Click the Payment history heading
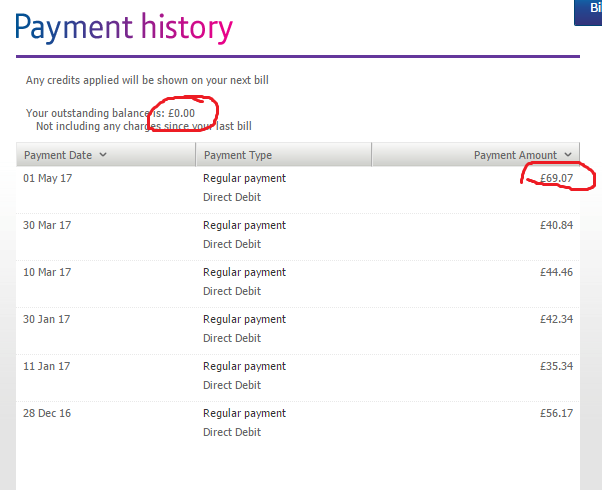Image resolution: width=602 pixels, height=490 pixels. [124, 28]
